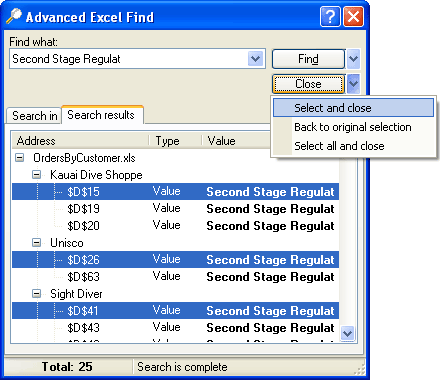Select the Sight Diver tree item
The height and width of the screenshot is (380, 440).
76,294
